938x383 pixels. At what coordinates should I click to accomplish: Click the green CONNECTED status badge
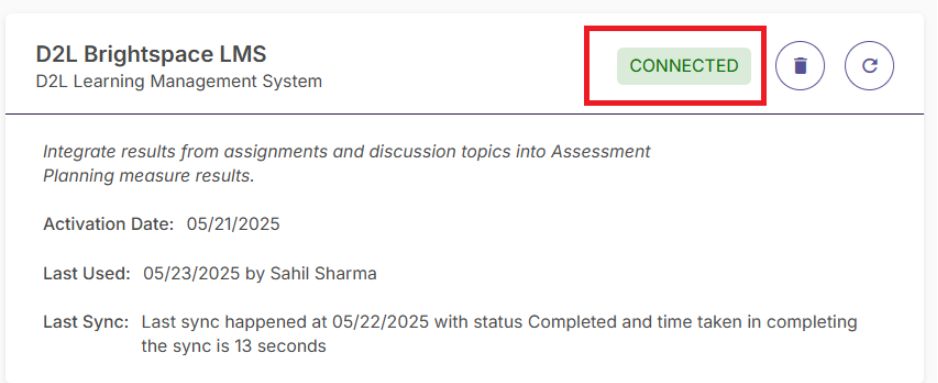tap(684, 66)
